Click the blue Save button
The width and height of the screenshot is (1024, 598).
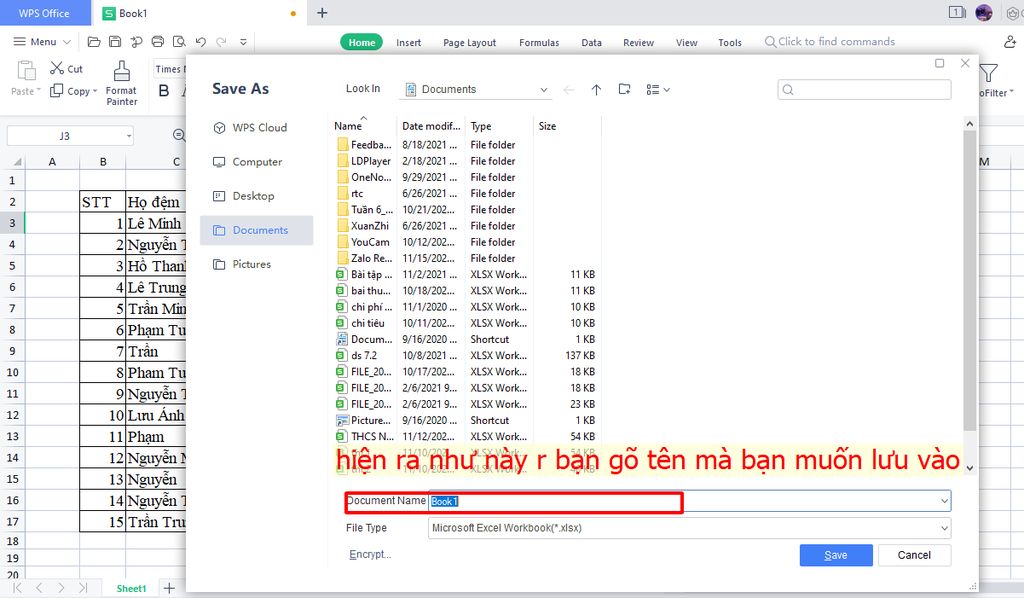click(836, 555)
